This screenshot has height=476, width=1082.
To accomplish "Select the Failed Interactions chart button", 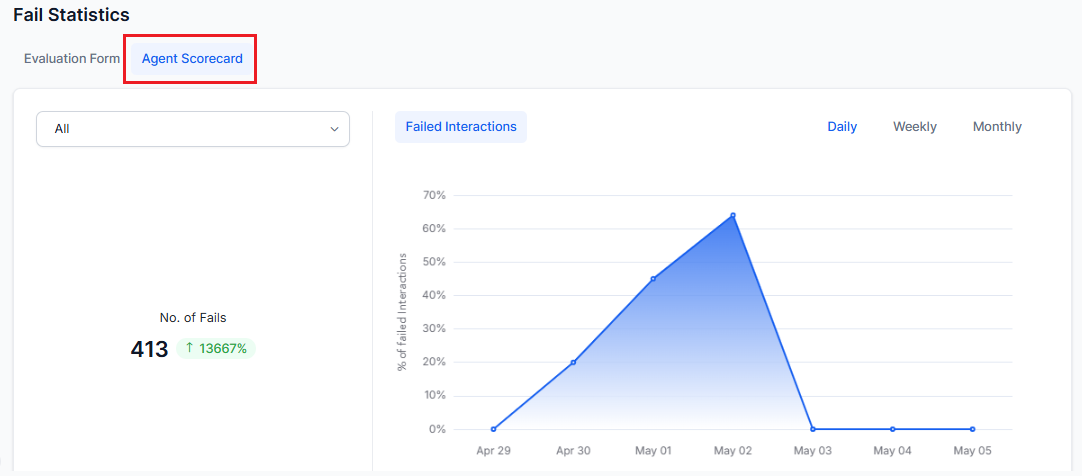I will tap(460, 127).
